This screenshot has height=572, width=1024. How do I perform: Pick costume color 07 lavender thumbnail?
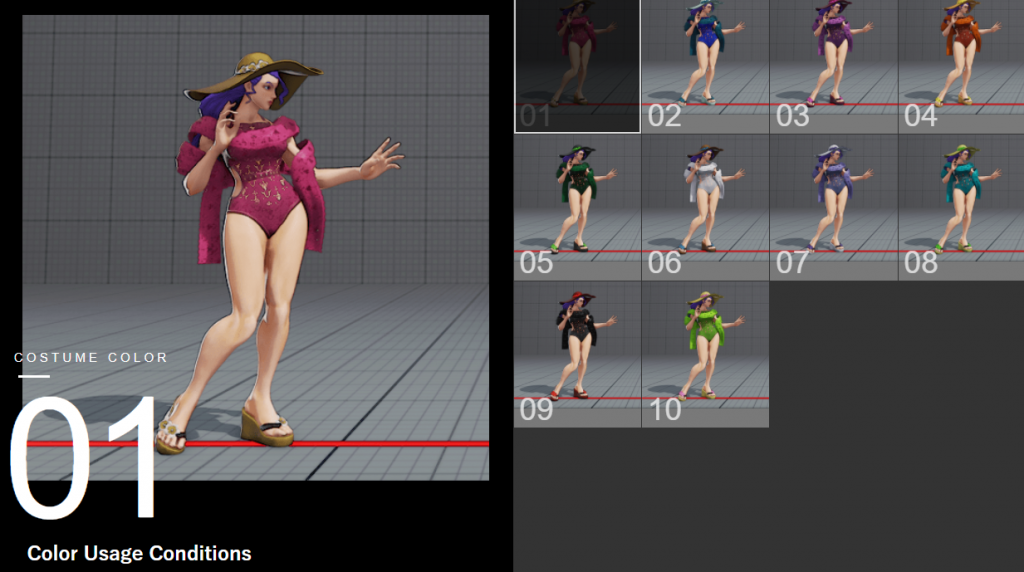pos(834,208)
